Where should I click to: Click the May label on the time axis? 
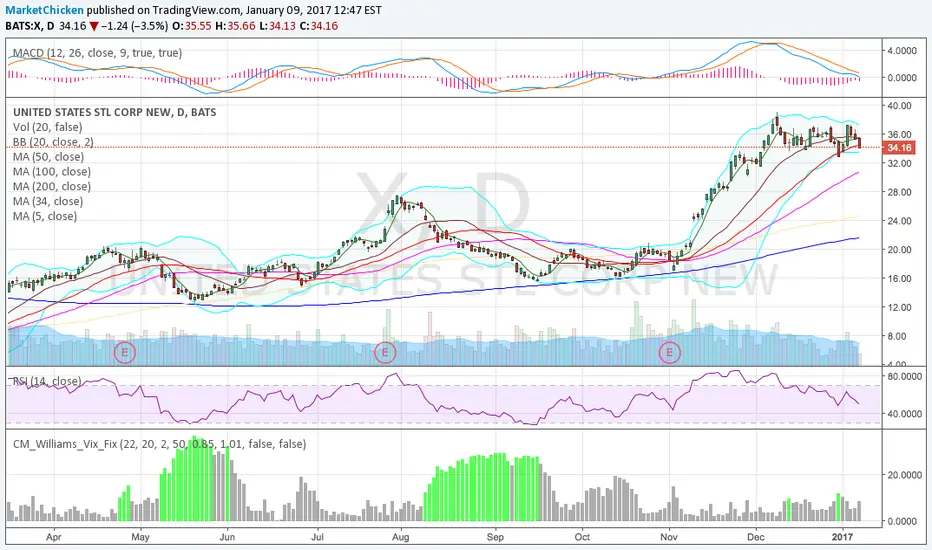[x=140, y=537]
